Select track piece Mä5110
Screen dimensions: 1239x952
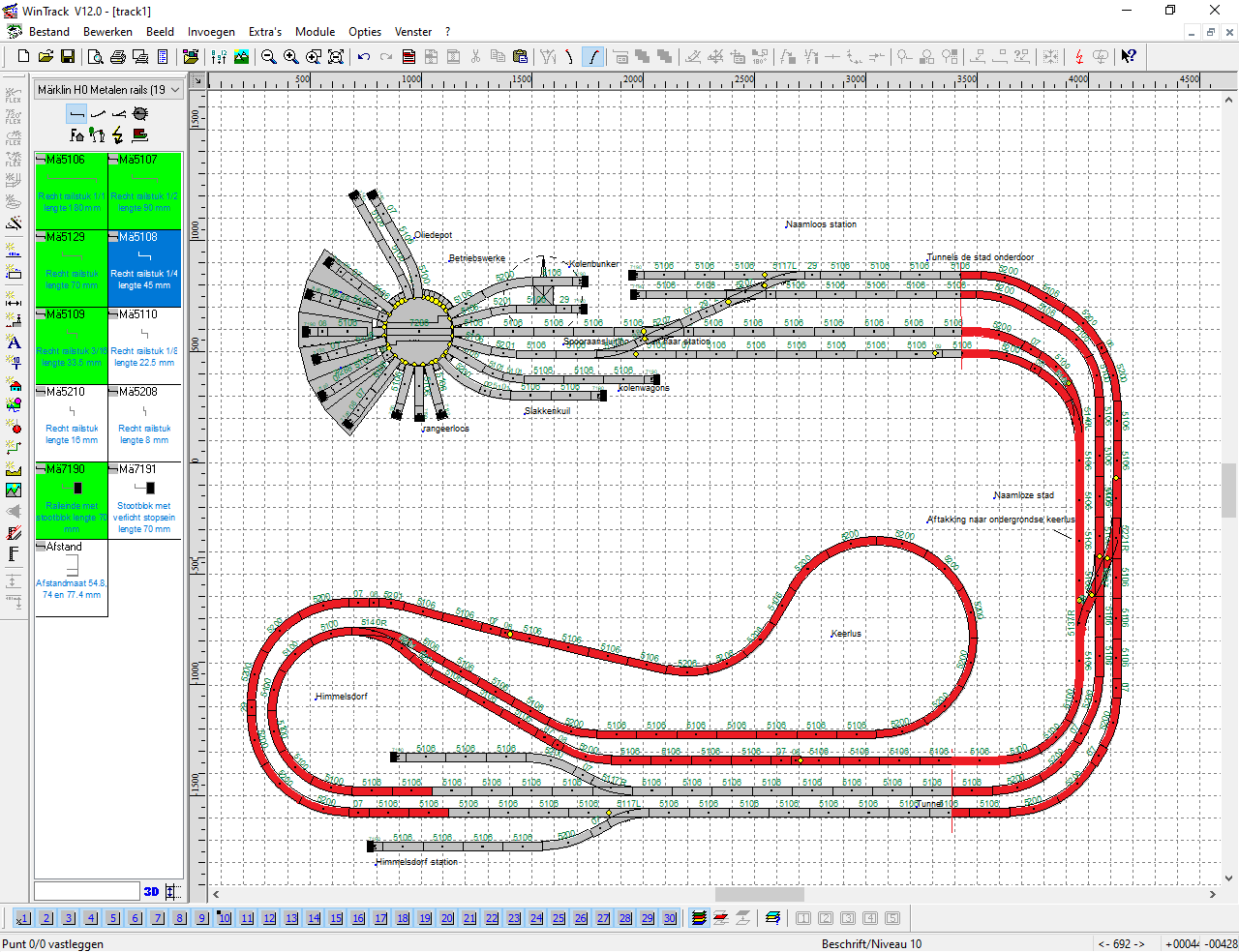click(x=144, y=345)
